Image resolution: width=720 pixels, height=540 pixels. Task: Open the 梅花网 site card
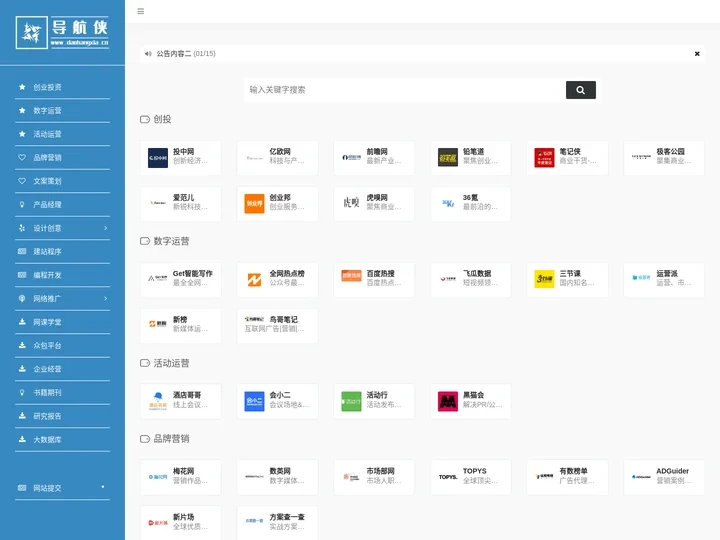click(180, 478)
